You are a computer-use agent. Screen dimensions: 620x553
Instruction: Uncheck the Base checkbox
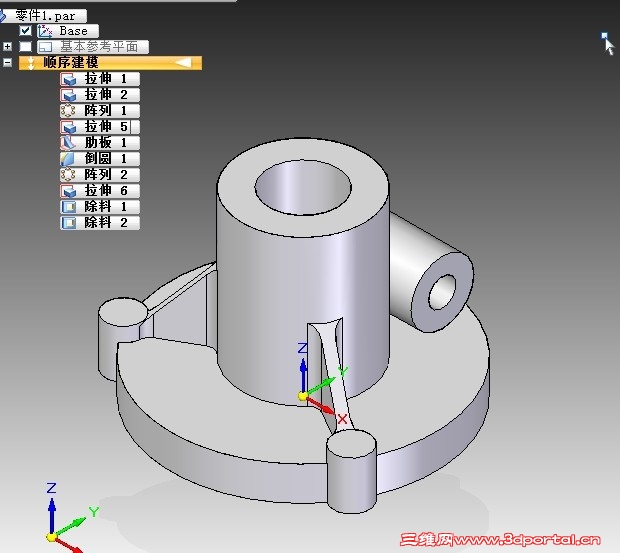(25, 30)
